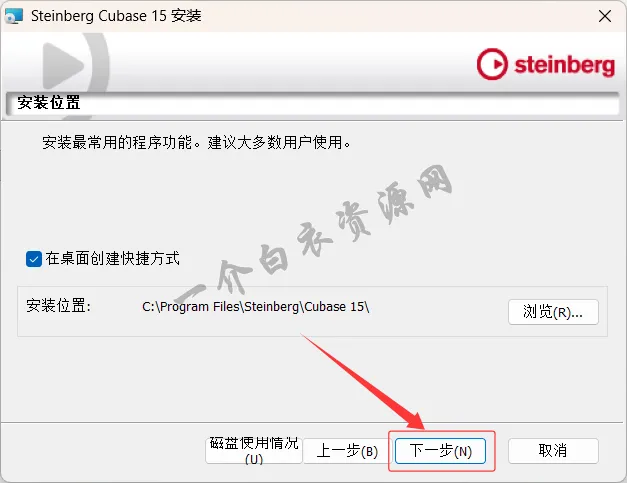The height and width of the screenshot is (483, 627).
Task: Untick the desktop shortcut checkbox
Action: [x=34, y=259]
